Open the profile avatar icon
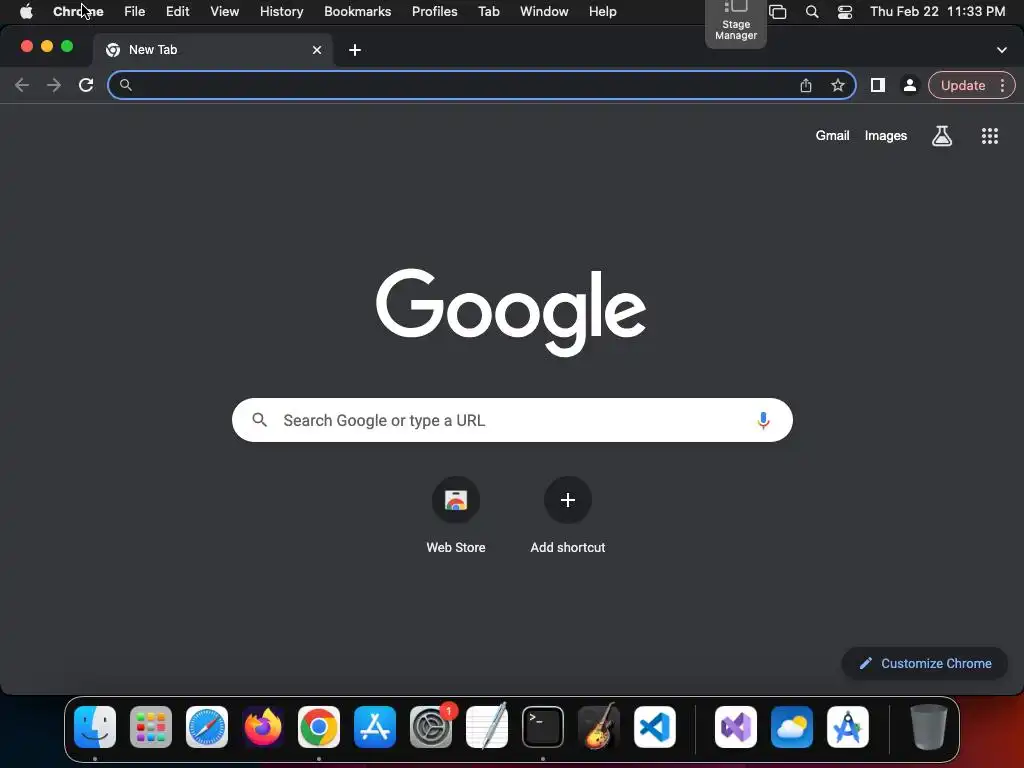Screen dimensions: 1024x768 pyautogui.click(x=910, y=85)
